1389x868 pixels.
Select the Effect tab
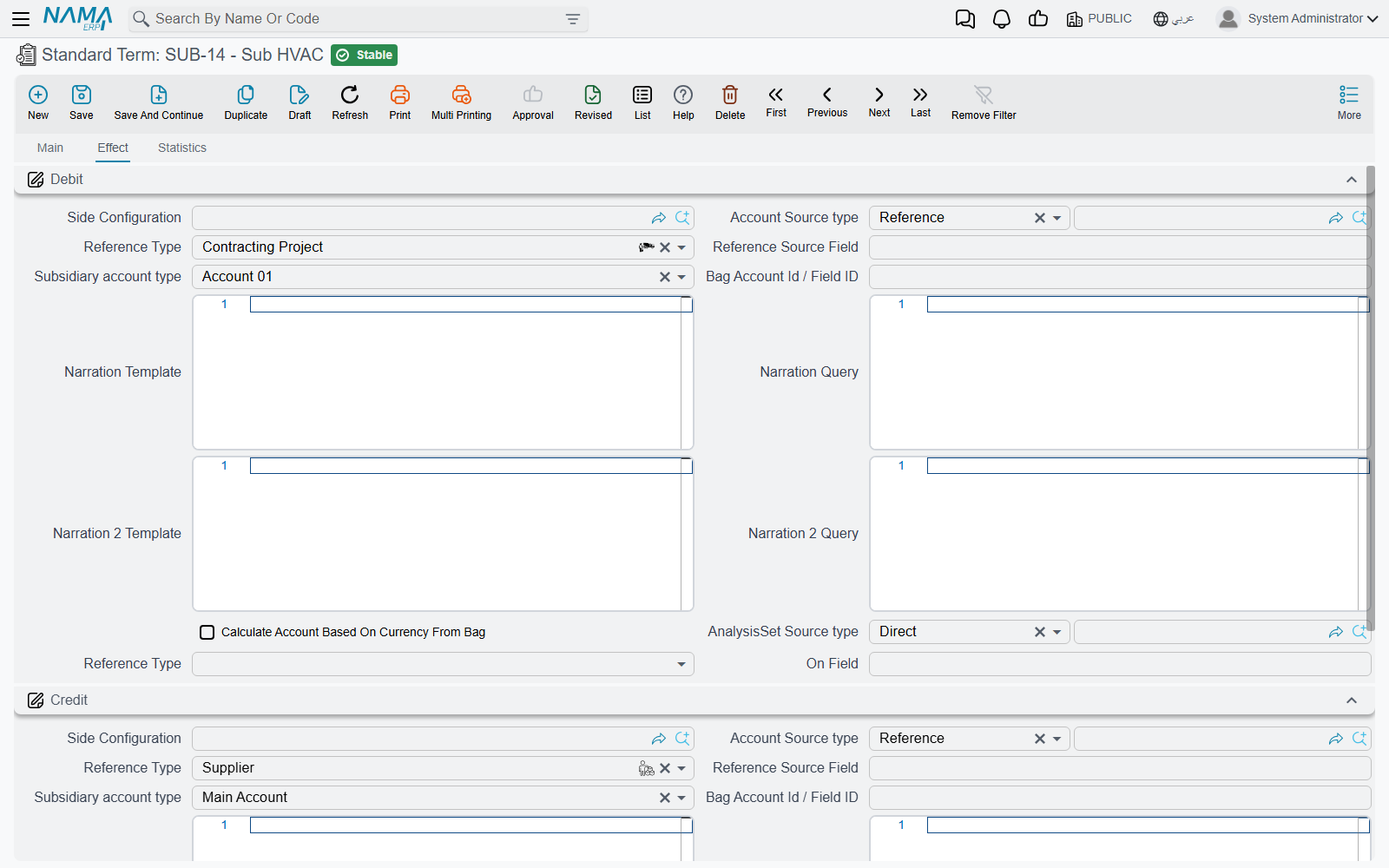(x=113, y=148)
